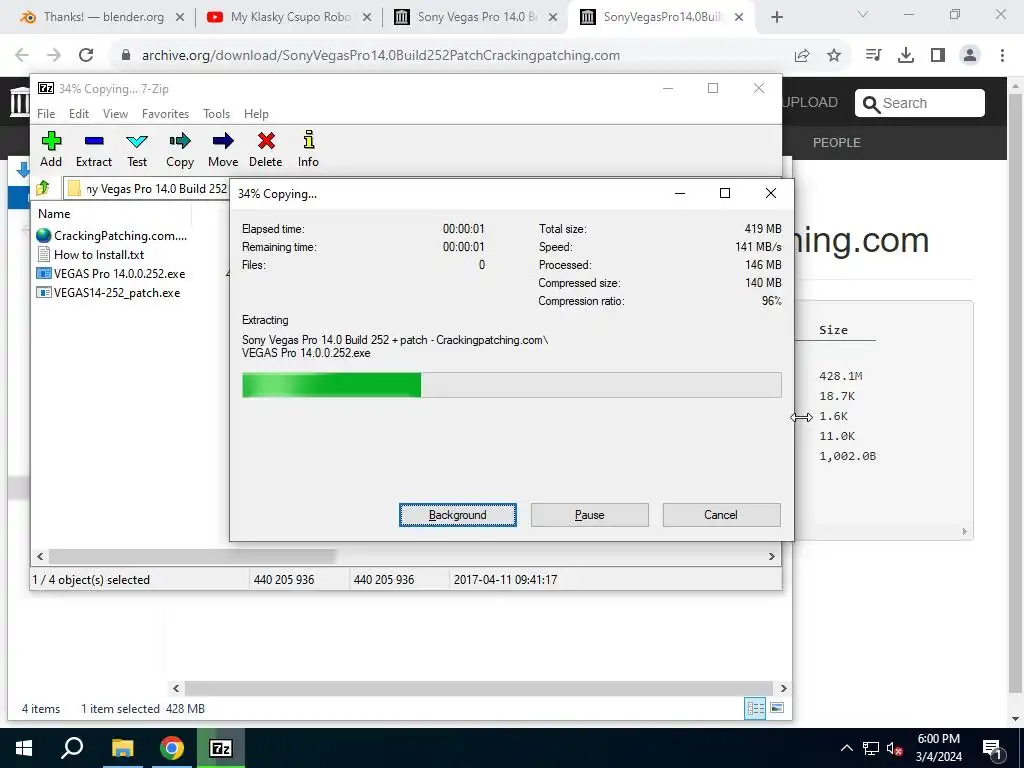The height and width of the screenshot is (768, 1024).
Task: Open the View menu in 7-Zip
Action: point(115,114)
